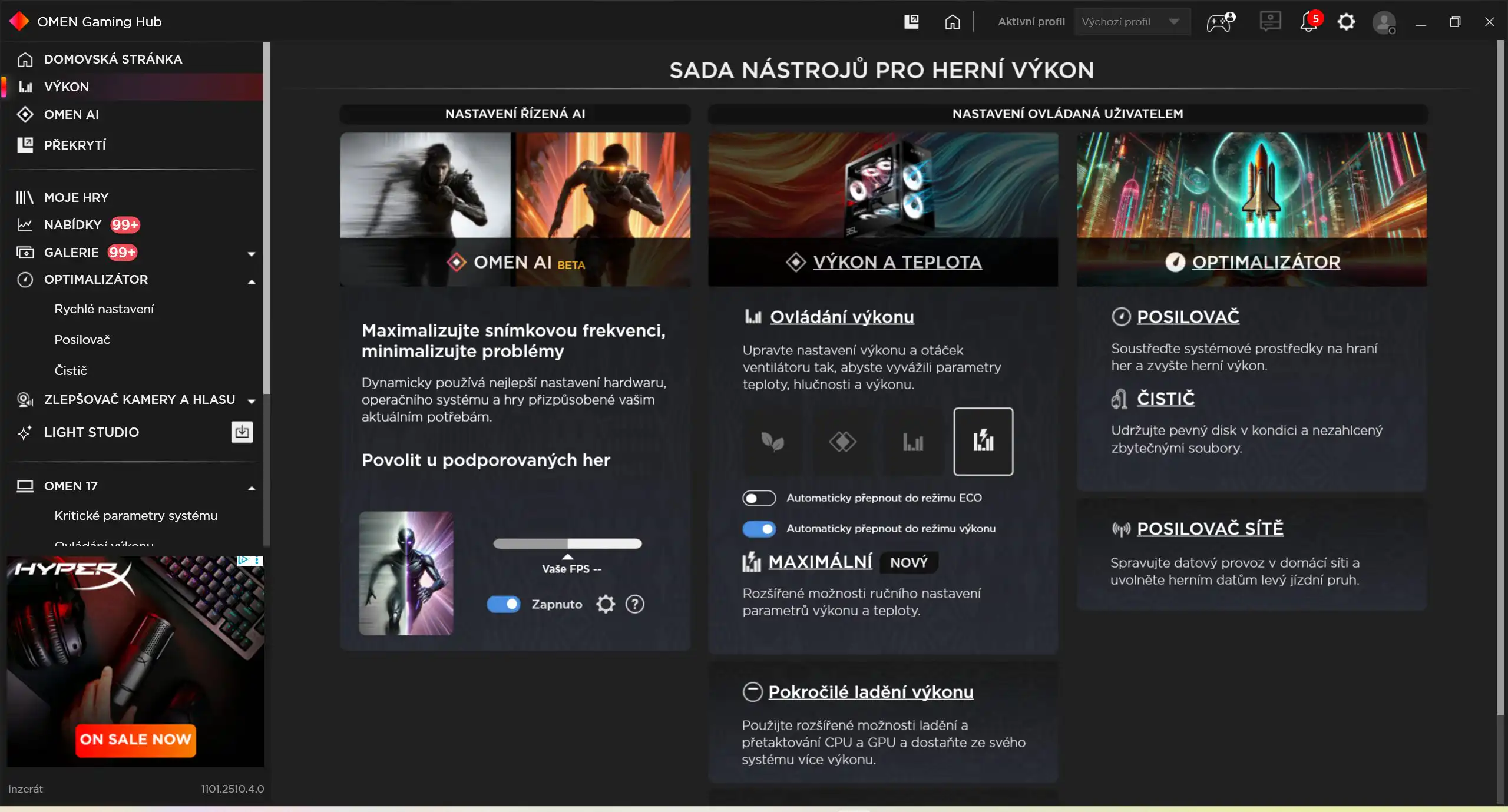Disable automatic switch to performance mode
This screenshot has width=1508, height=812.
tap(759, 529)
